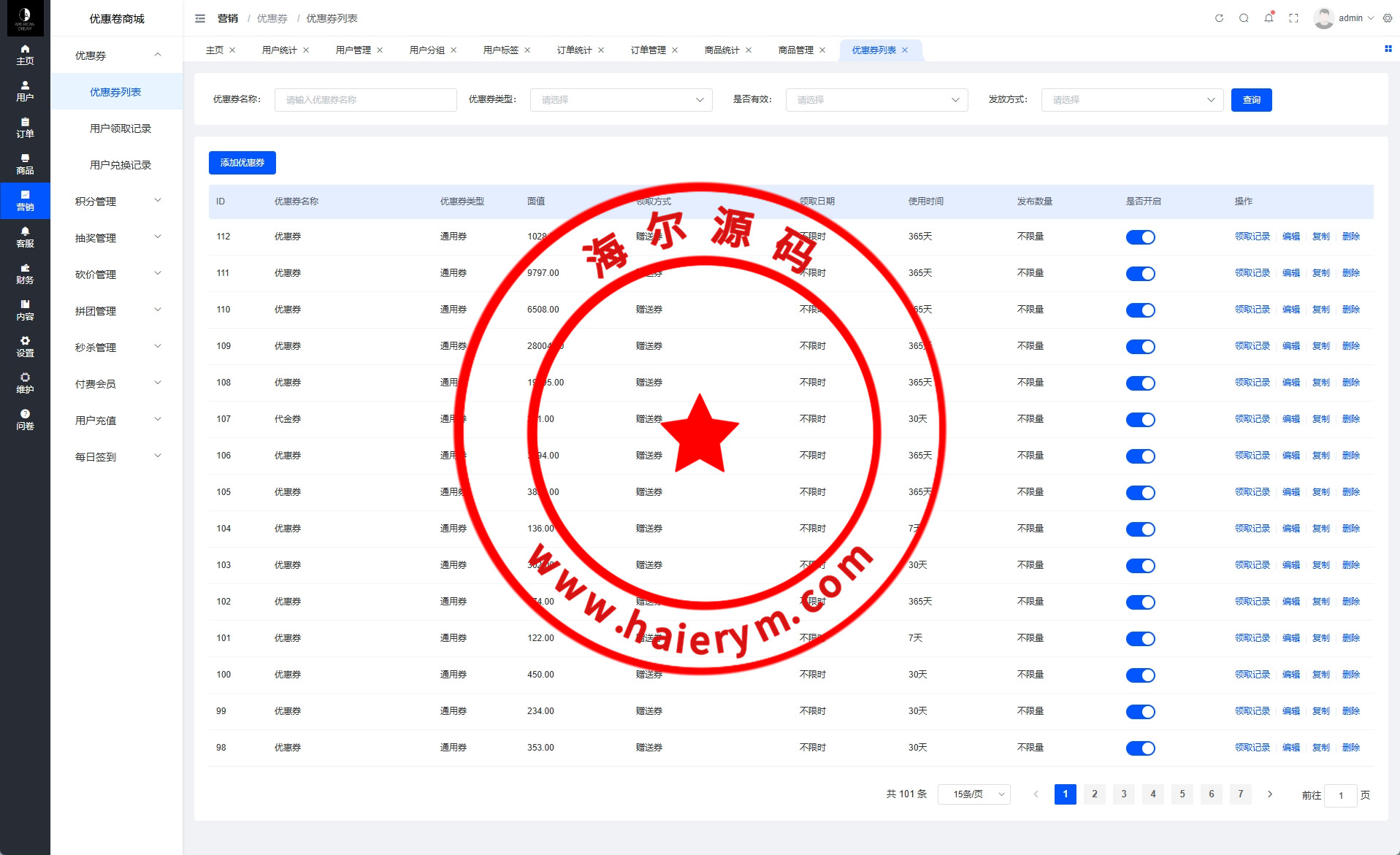Image resolution: width=1400 pixels, height=855 pixels.
Task: Focus the 优惠券名称 input field
Action: click(365, 100)
